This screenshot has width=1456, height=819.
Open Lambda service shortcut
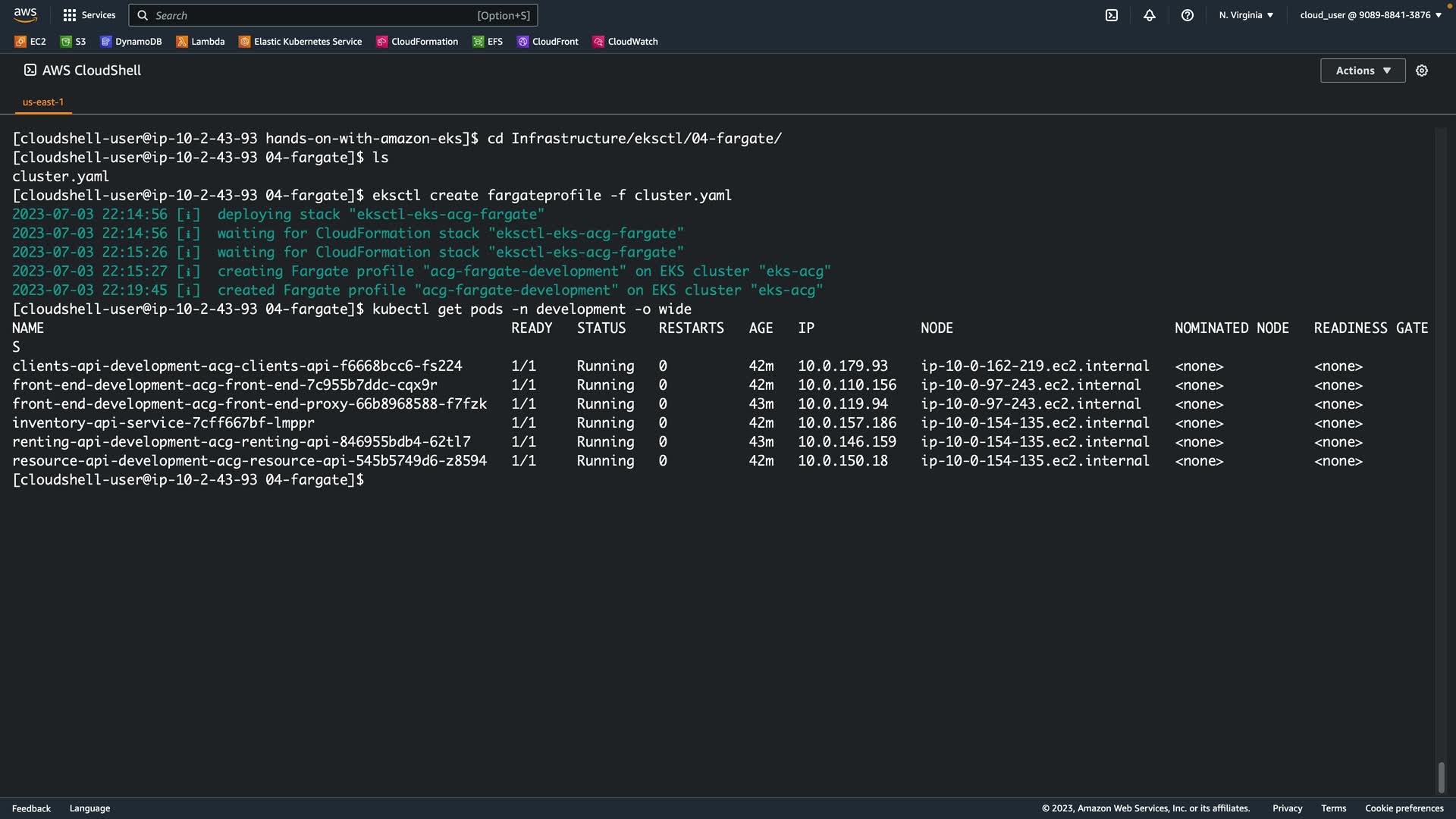pyautogui.click(x=200, y=42)
